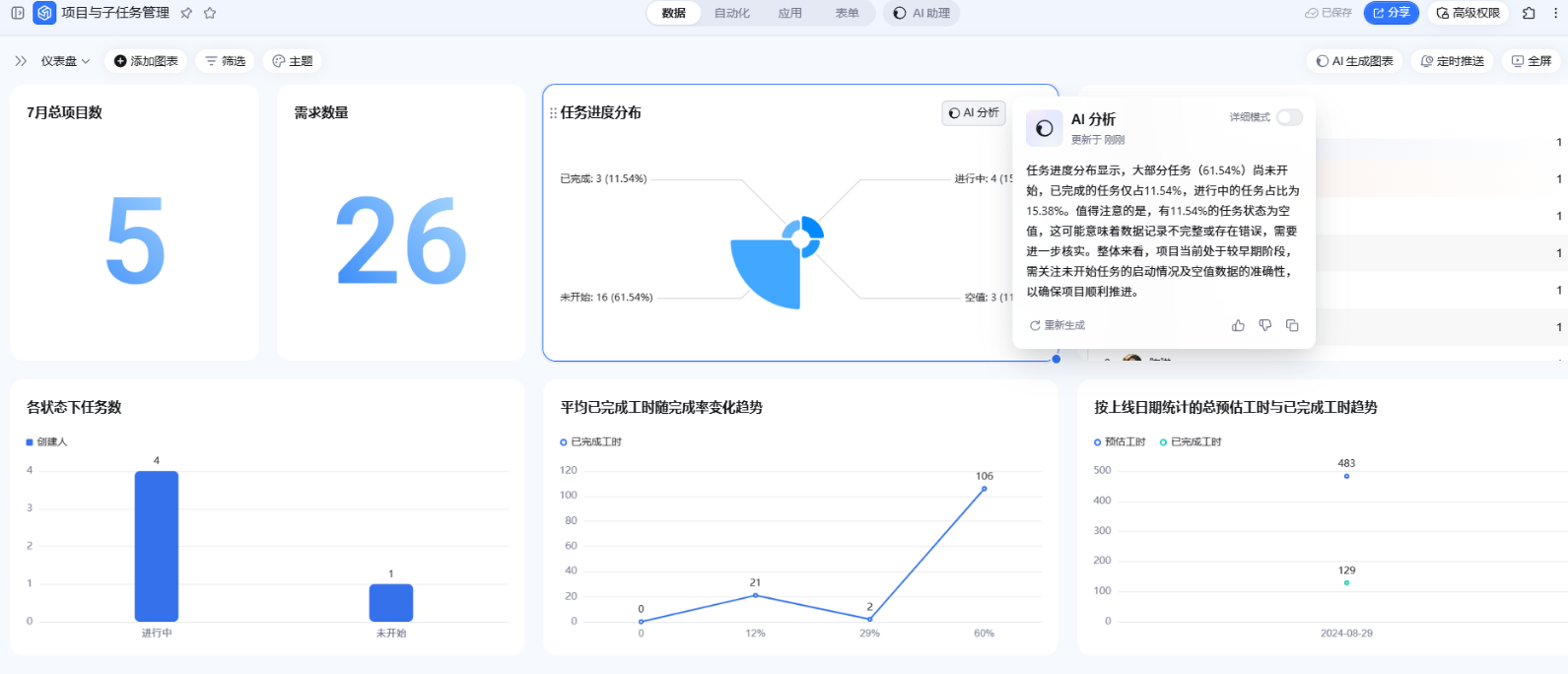Switch to the 表单 tab

pyautogui.click(x=847, y=13)
